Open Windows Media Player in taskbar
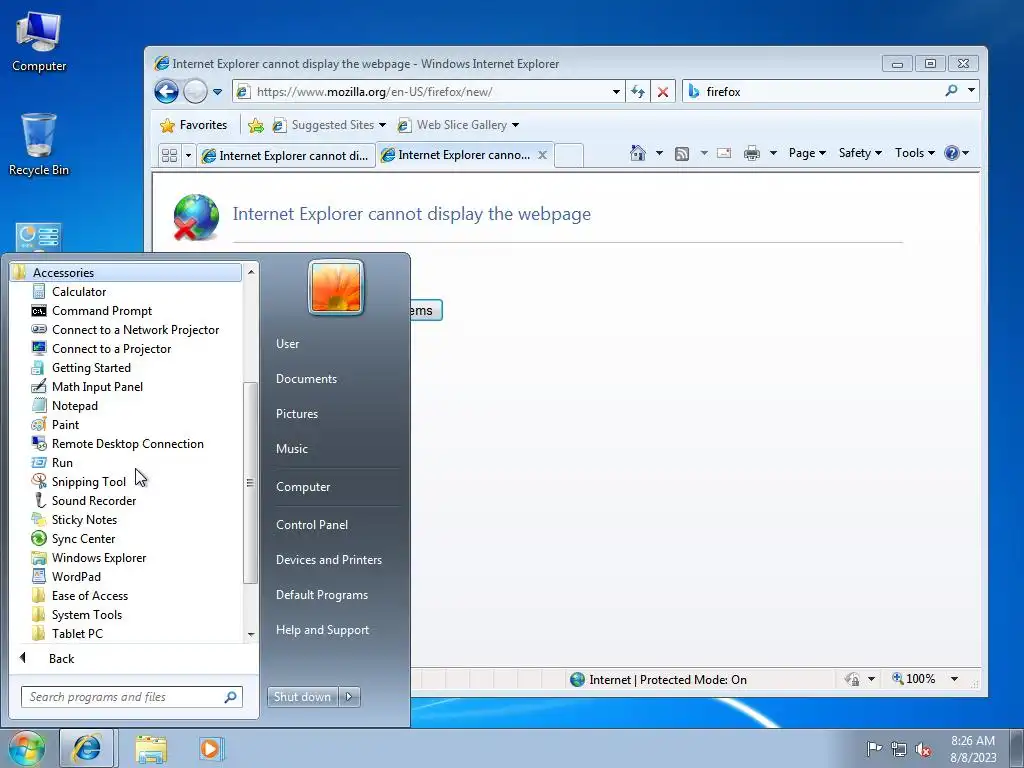 210,748
